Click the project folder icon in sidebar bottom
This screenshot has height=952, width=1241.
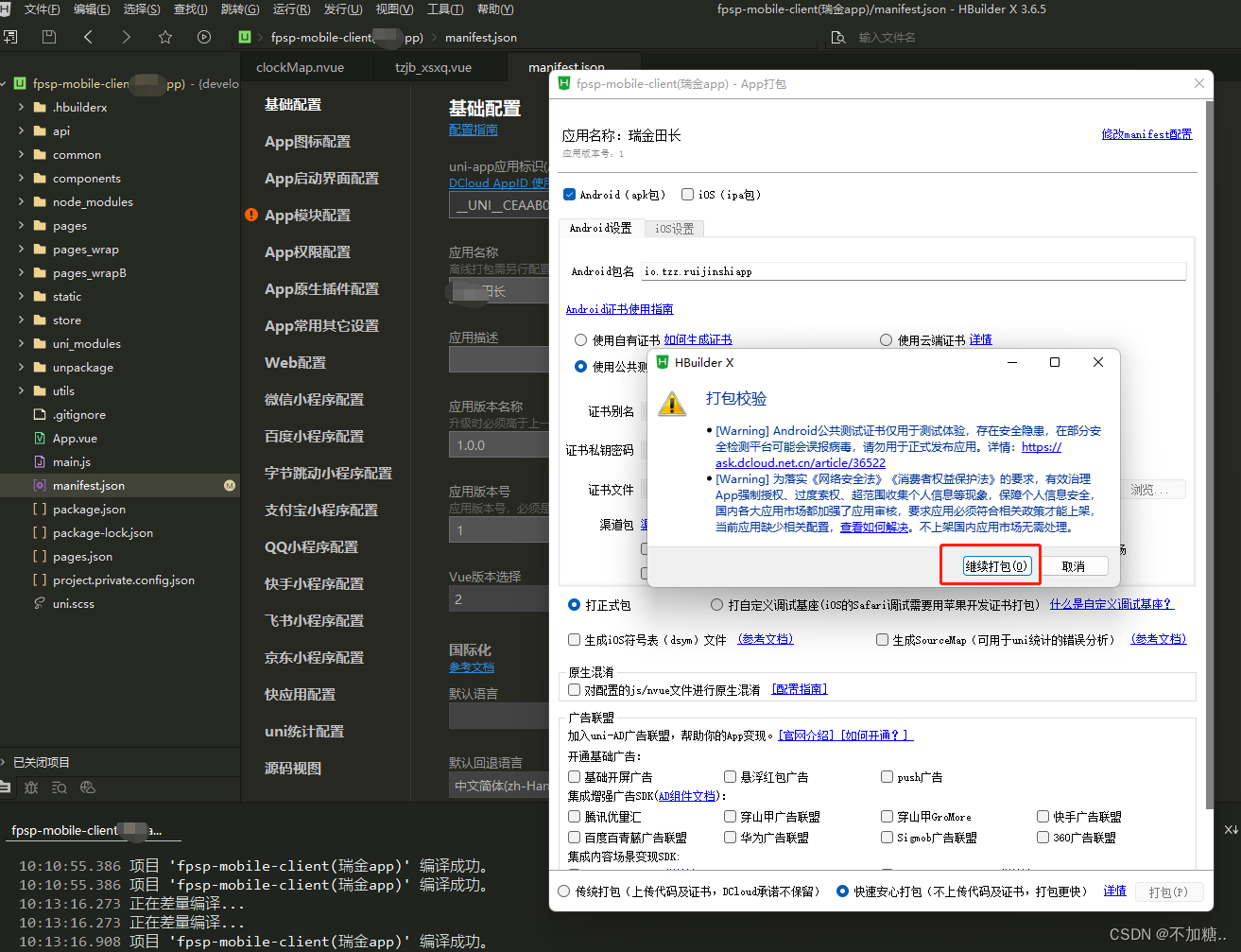coord(5,788)
